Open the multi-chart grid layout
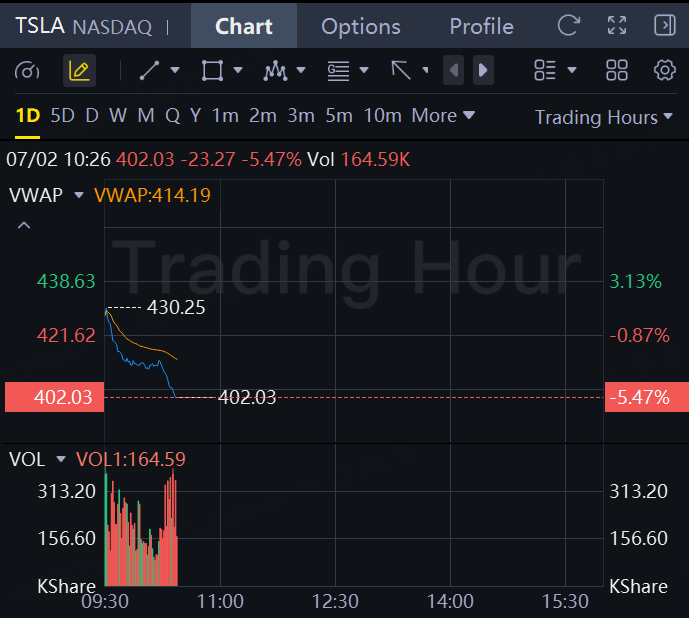Image resolution: width=689 pixels, height=618 pixels. pos(617,70)
